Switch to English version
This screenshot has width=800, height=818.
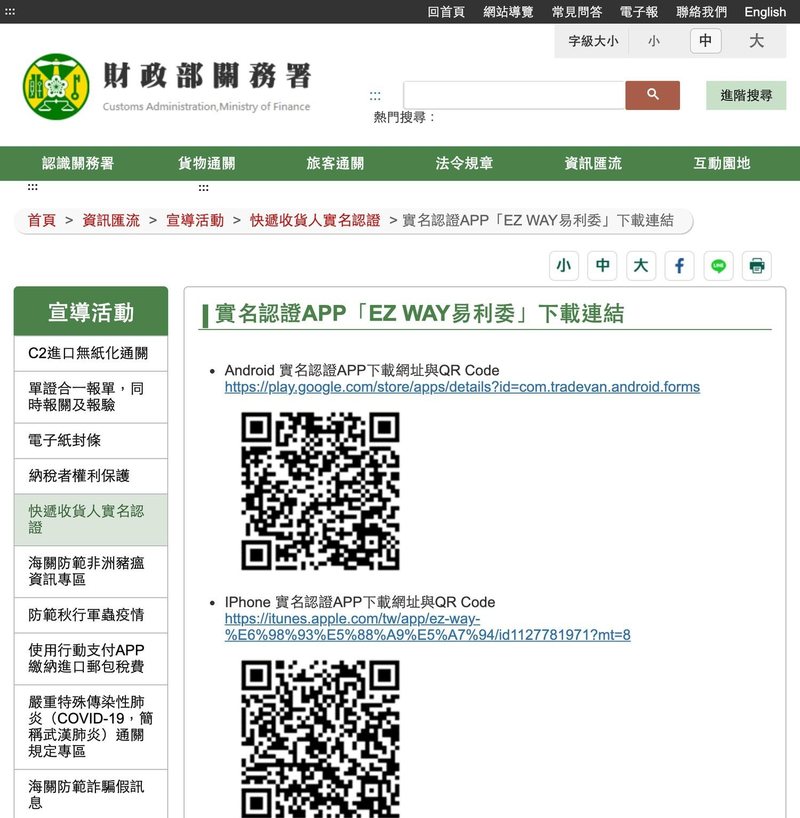coord(765,11)
